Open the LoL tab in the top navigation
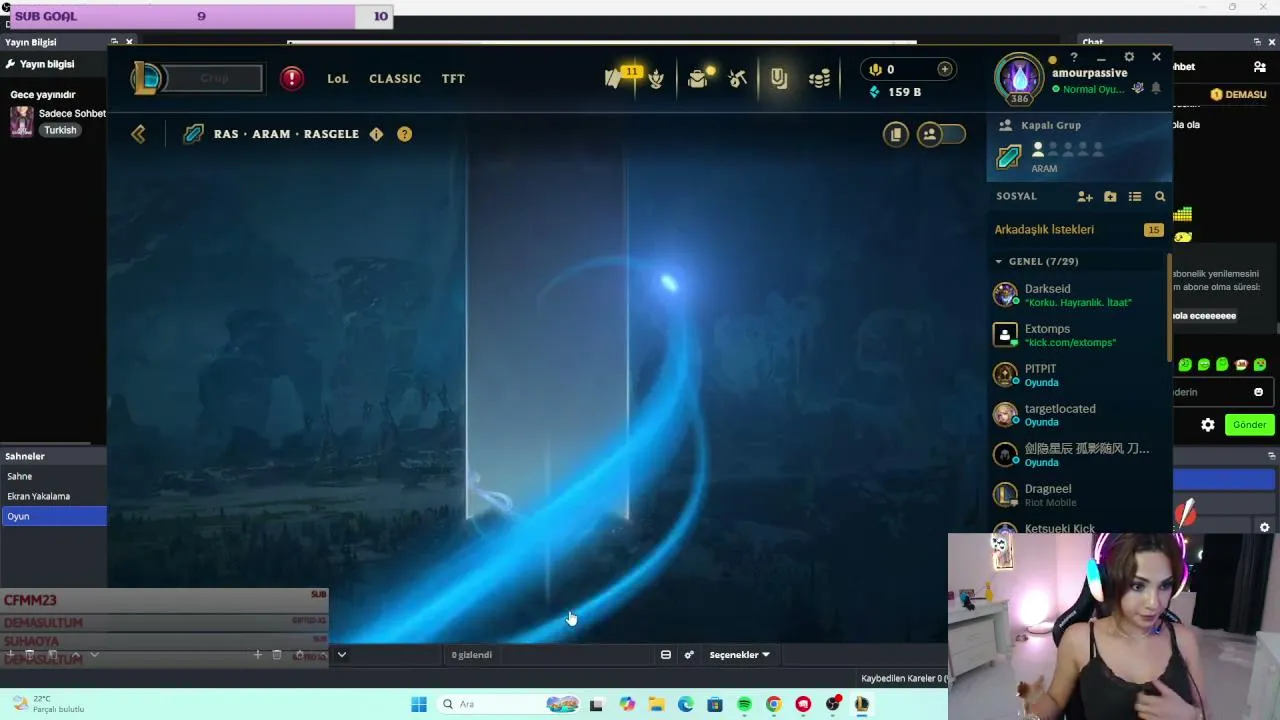Viewport: 1280px width, 720px height. coord(338,78)
